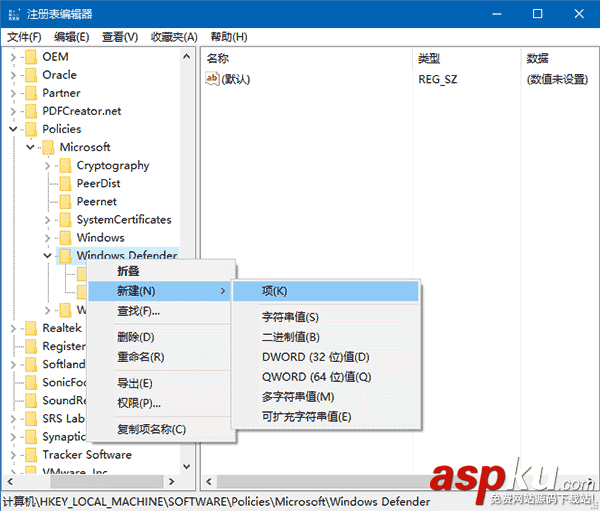Image resolution: width=600 pixels, height=511 pixels.
Task: Click the Cryptography folder icon
Action: (65, 165)
